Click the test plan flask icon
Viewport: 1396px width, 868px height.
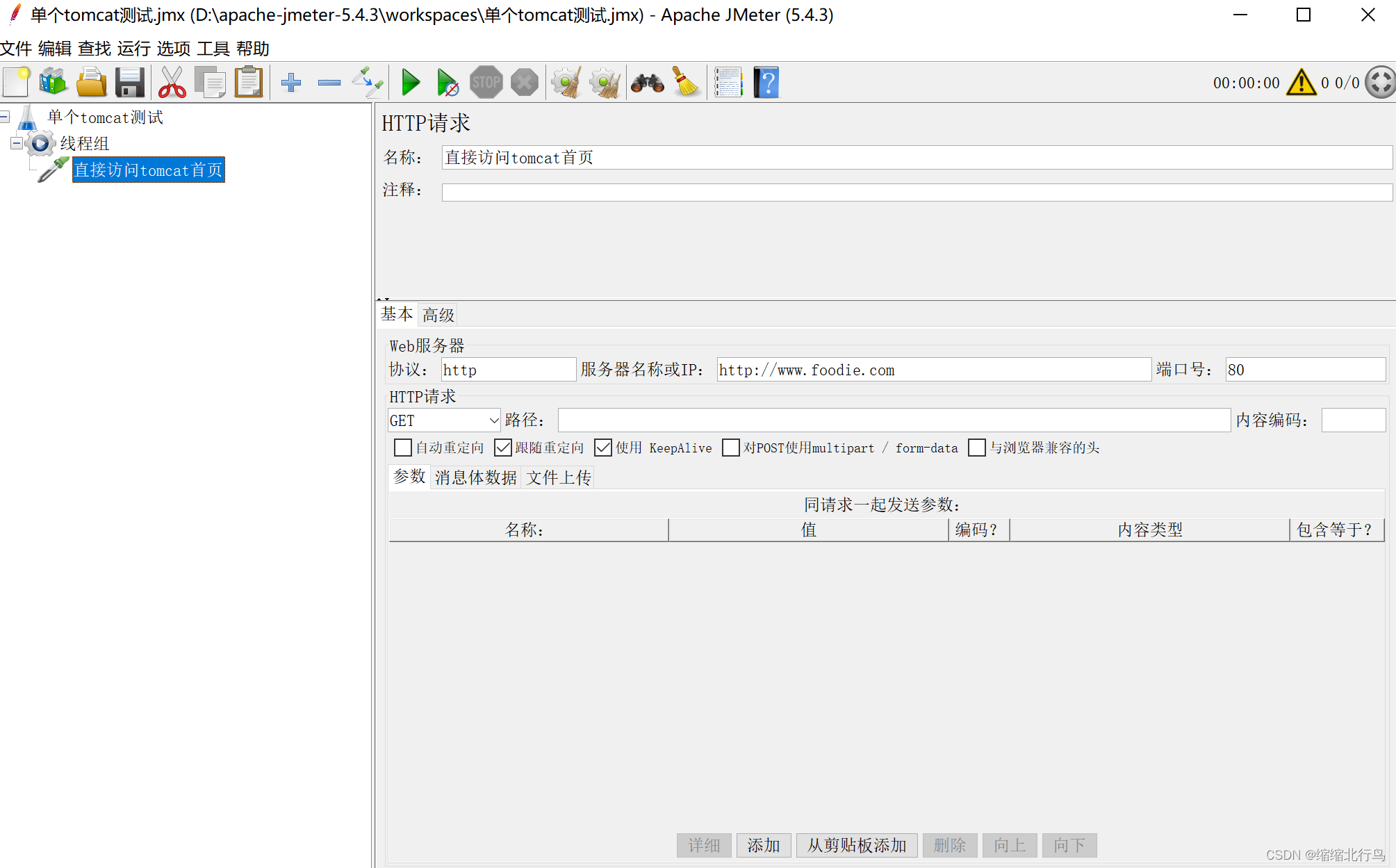28,117
